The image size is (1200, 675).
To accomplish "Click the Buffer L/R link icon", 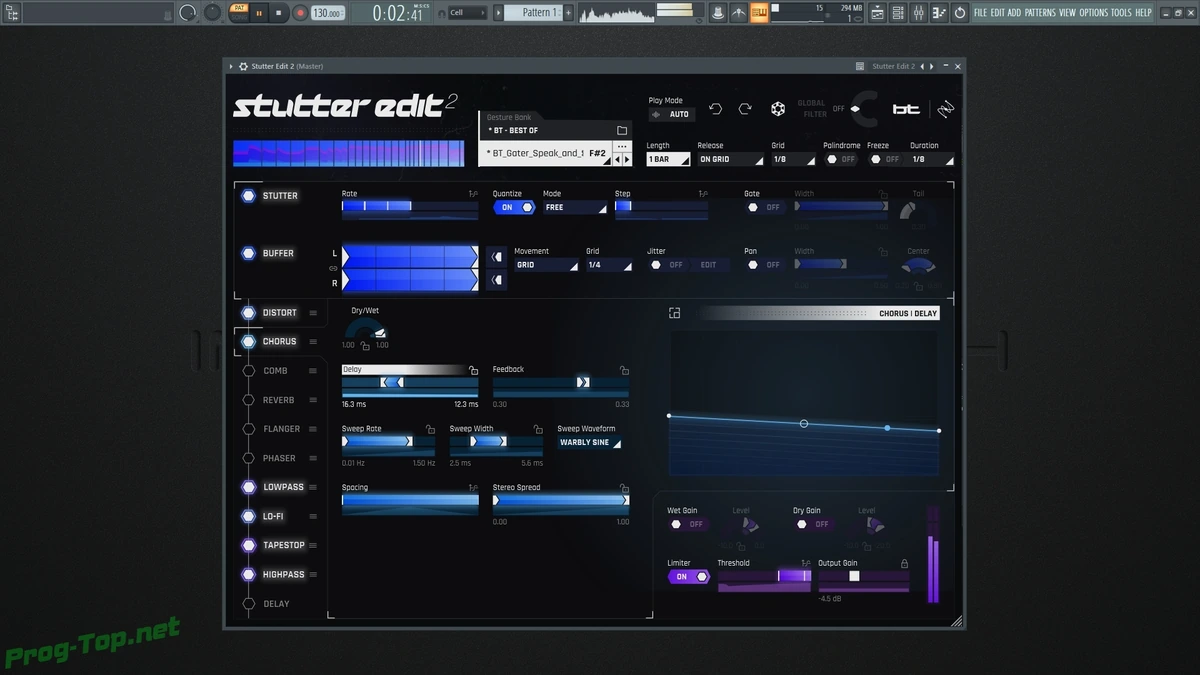I will coord(333,268).
